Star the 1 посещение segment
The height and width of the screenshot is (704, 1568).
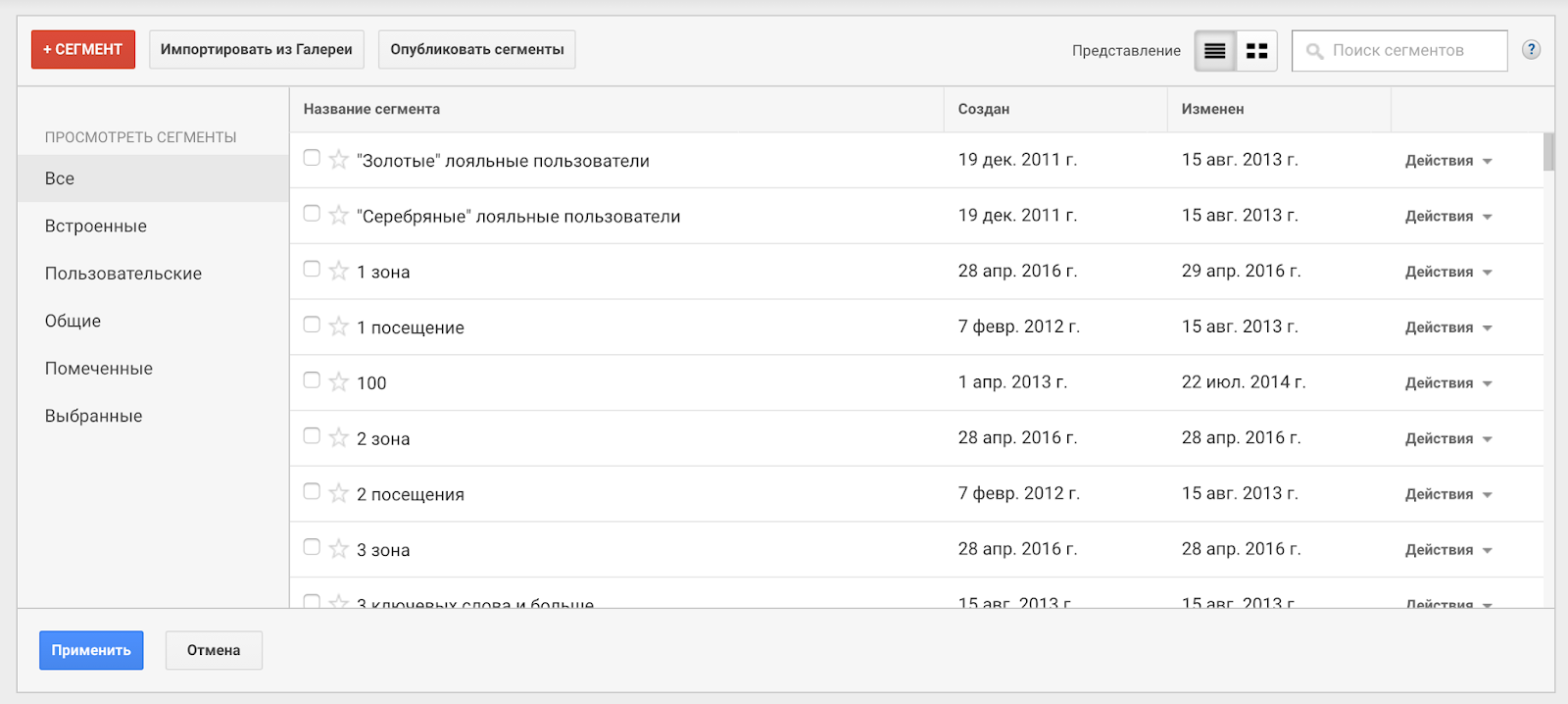tap(339, 326)
